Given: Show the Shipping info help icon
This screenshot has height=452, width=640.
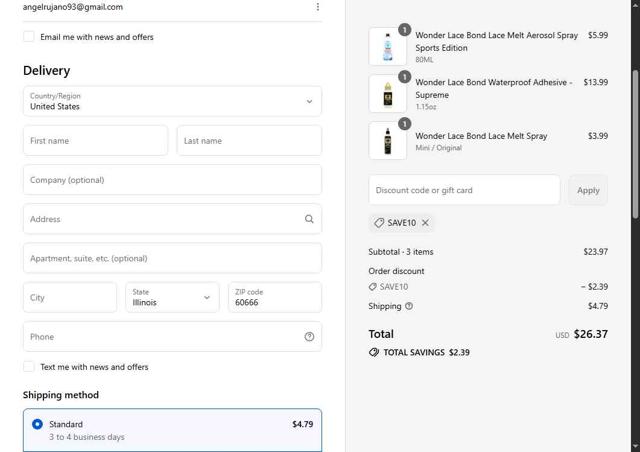Looking at the screenshot, I should [409, 306].
